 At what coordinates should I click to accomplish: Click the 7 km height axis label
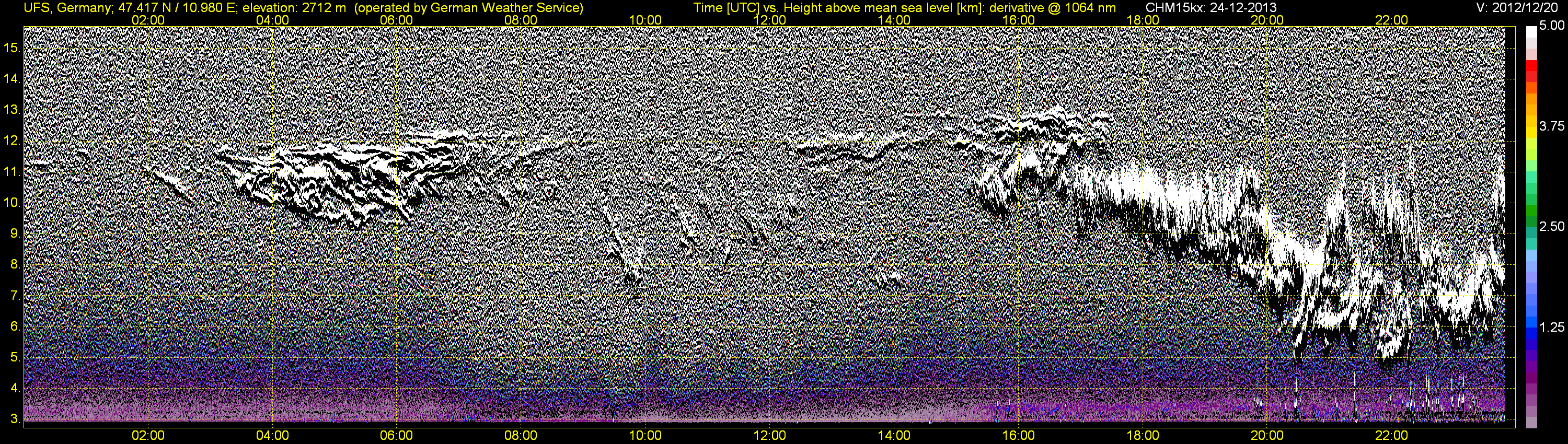(x=15, y=296)
